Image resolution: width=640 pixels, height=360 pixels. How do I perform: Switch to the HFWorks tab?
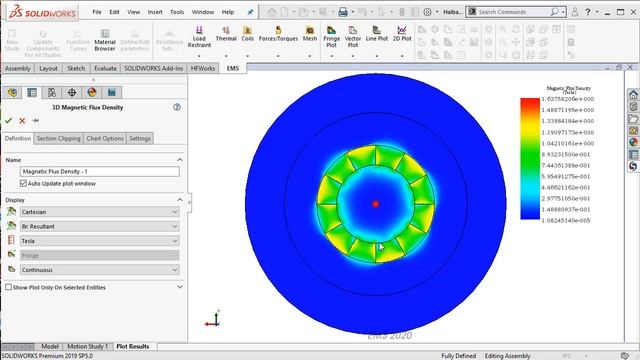tap(203, 69)
